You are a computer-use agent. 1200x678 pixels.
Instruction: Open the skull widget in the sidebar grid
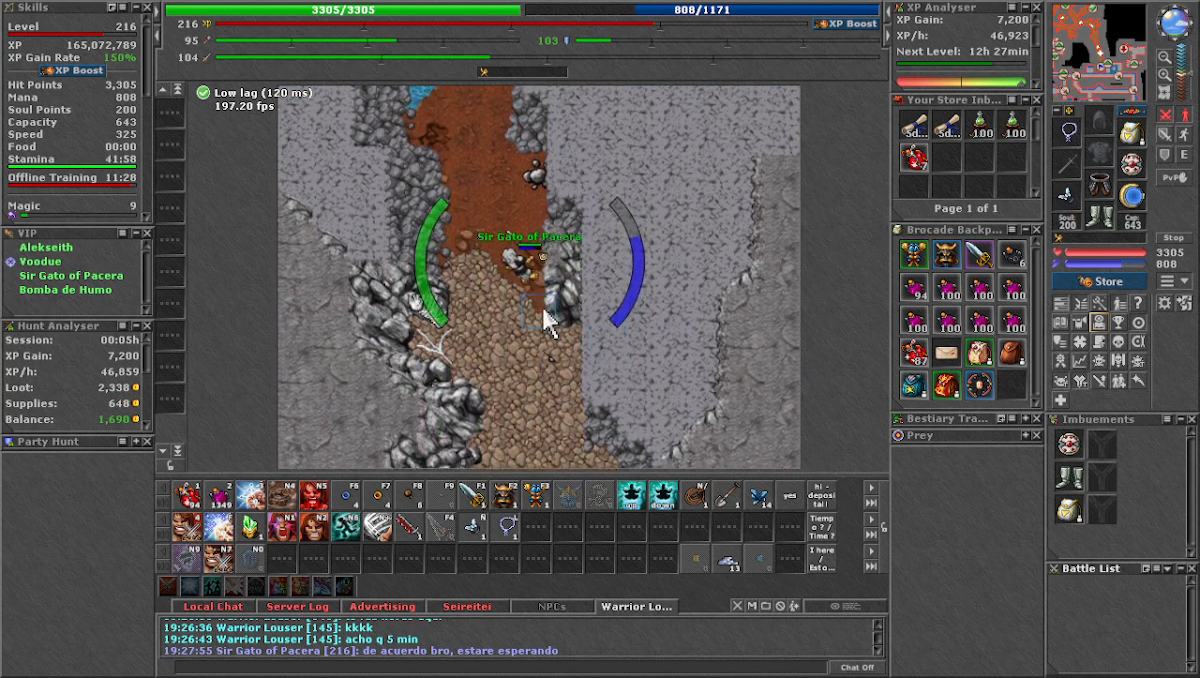point(1118,342)
